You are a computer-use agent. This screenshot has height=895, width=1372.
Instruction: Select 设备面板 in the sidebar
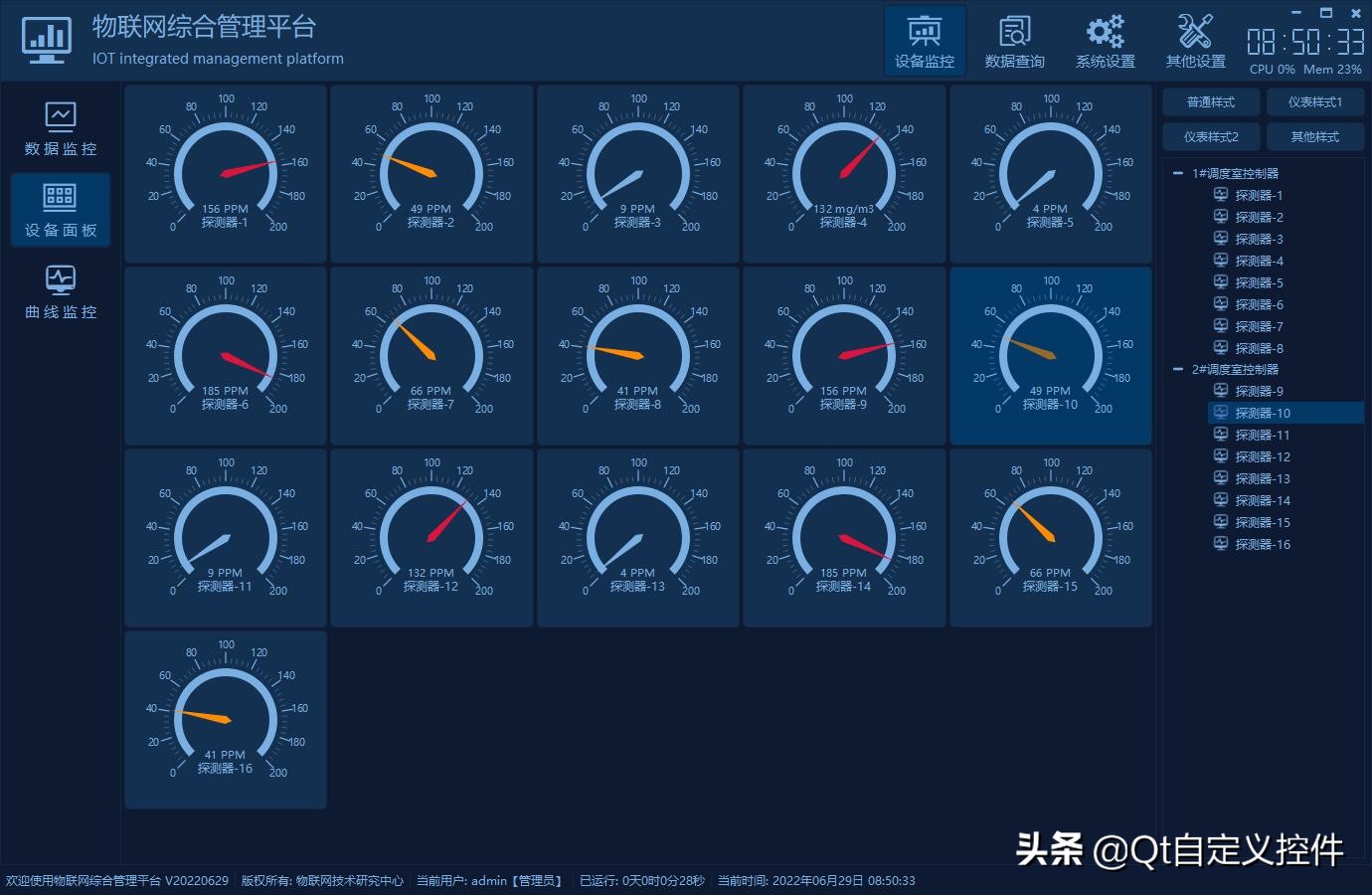coord(61,211)
